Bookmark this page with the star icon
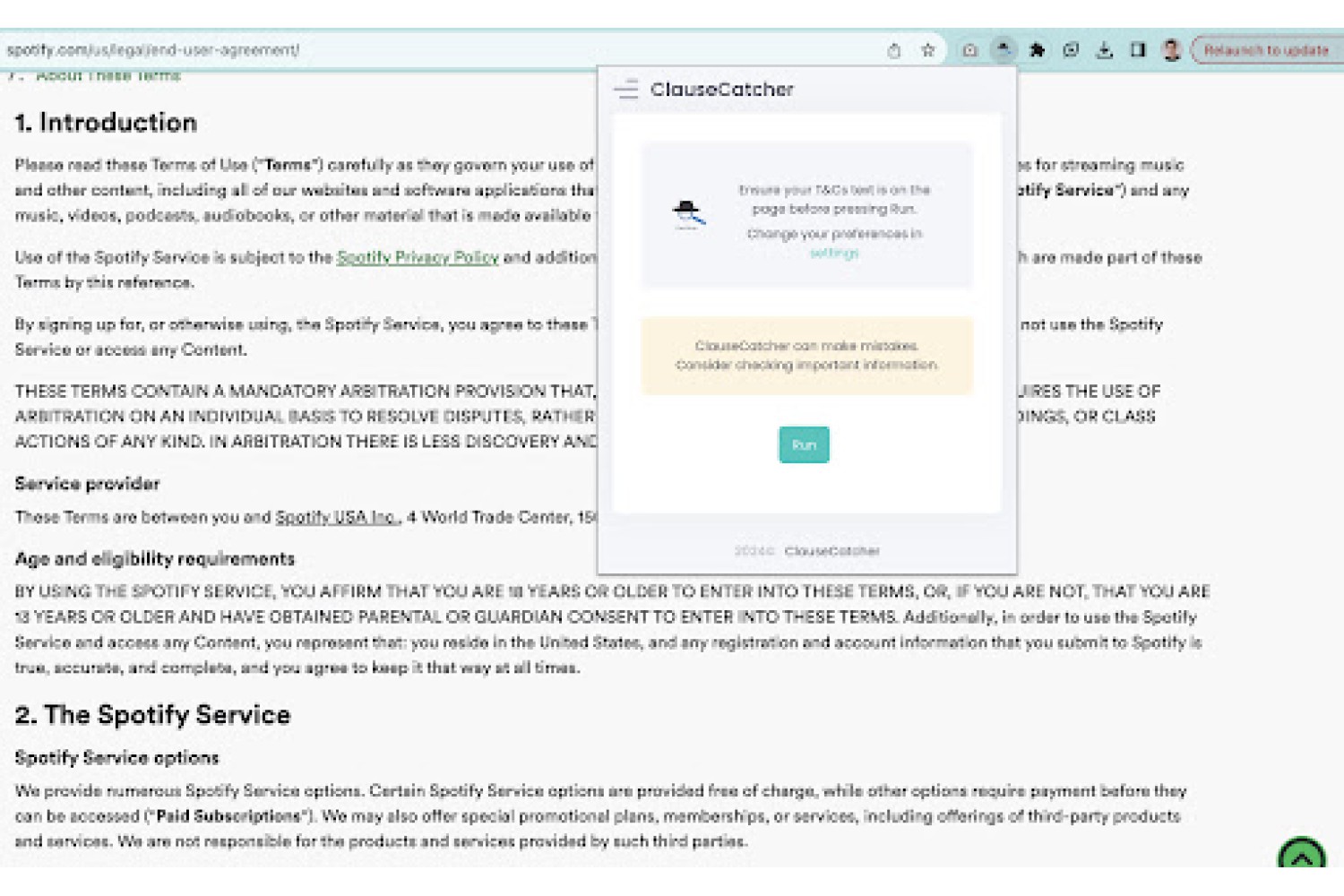1344x896 pixels. 928,50
